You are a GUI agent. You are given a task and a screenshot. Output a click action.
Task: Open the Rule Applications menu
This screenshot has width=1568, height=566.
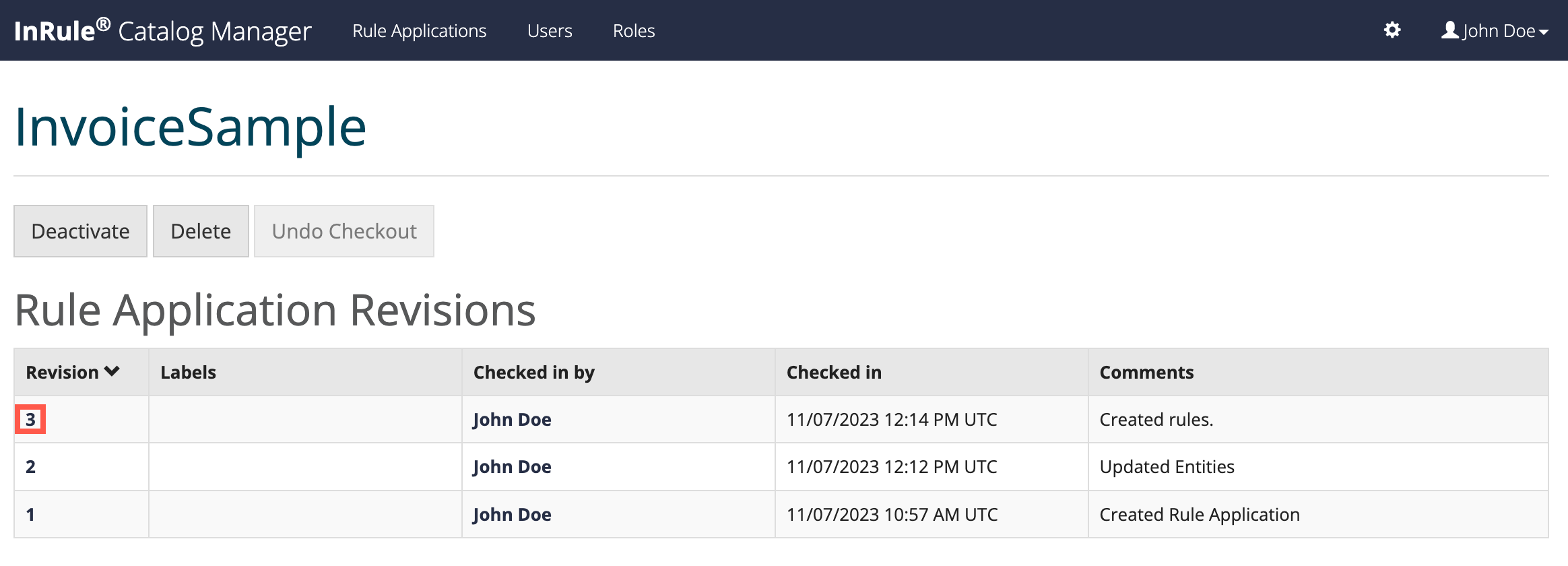(x=419, y=31)
